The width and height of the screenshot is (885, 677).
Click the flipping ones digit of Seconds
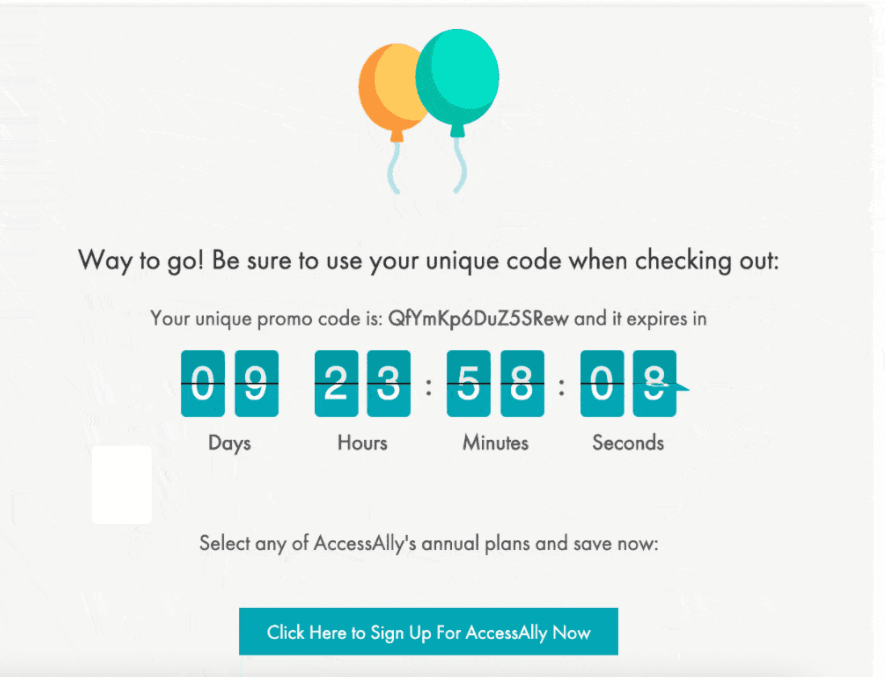tap(654, 383)
